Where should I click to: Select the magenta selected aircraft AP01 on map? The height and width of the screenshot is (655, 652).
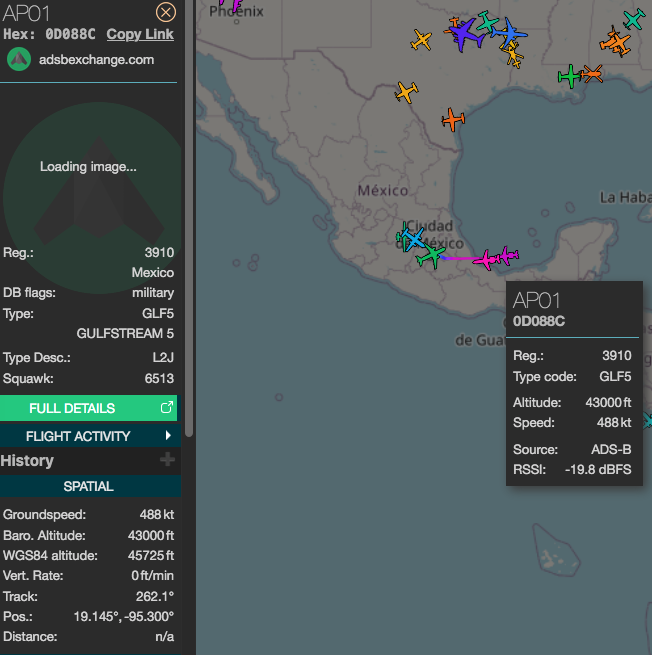(x=487, y=259)
